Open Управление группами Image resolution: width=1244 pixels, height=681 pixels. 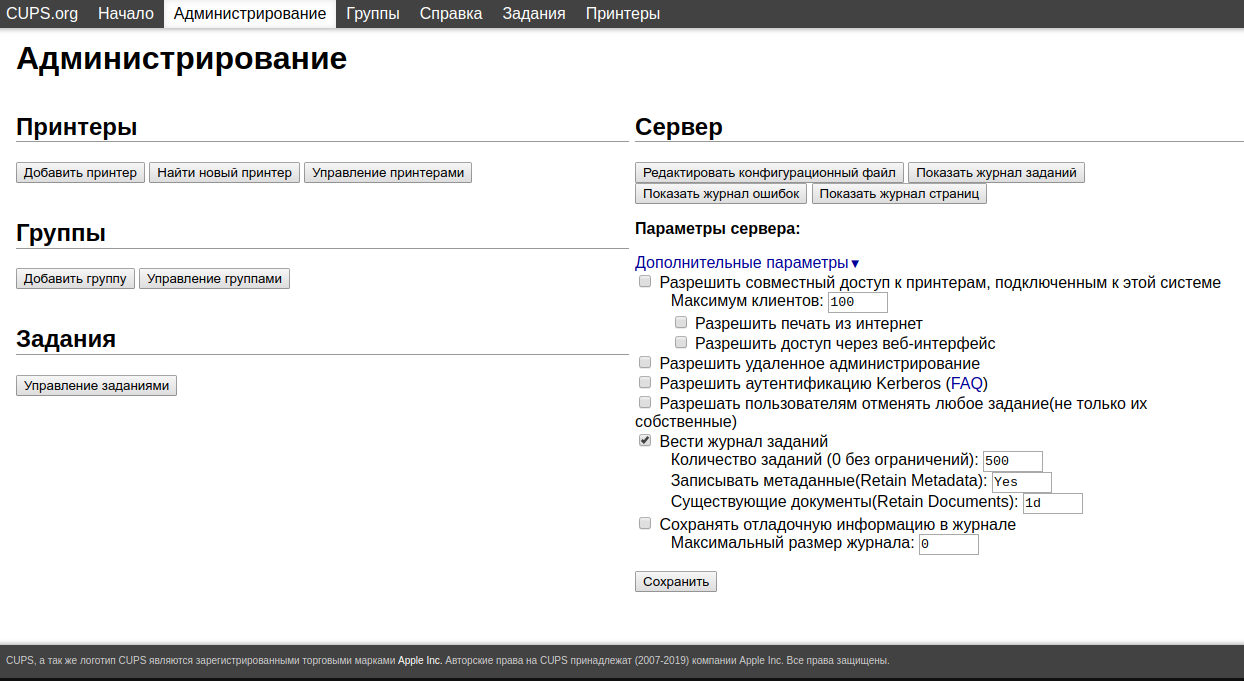pyautogui.click(x=215, y=279)
